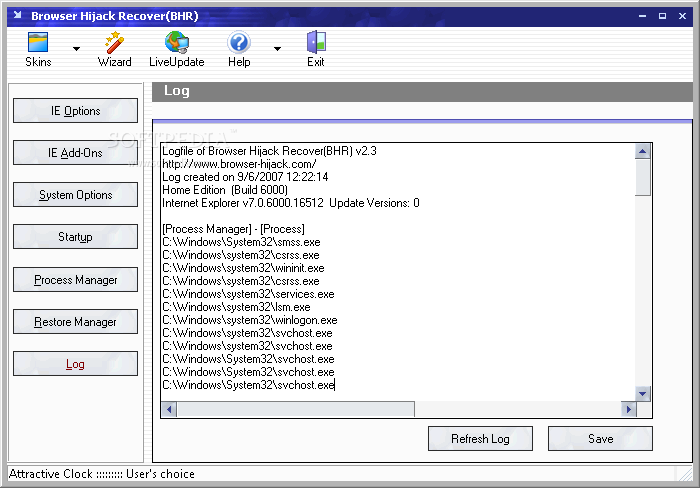Click the log scroll down arrow

[643, 393]
